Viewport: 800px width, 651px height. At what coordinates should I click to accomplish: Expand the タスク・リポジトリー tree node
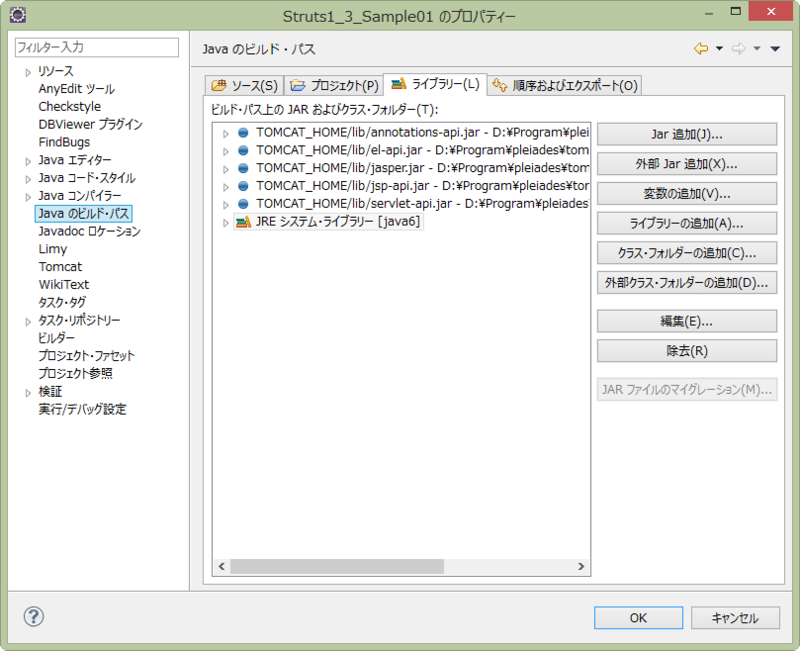28,321
